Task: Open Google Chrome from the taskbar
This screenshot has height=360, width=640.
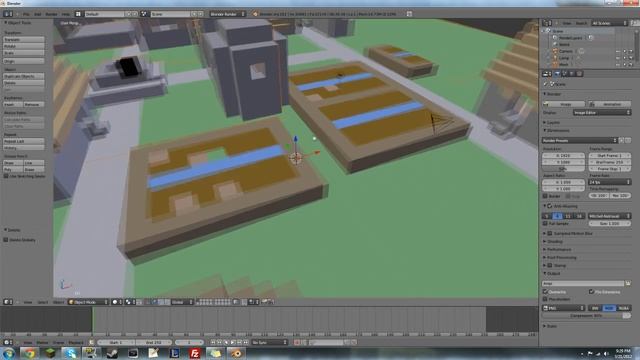Action: click(x=29, y=353)
